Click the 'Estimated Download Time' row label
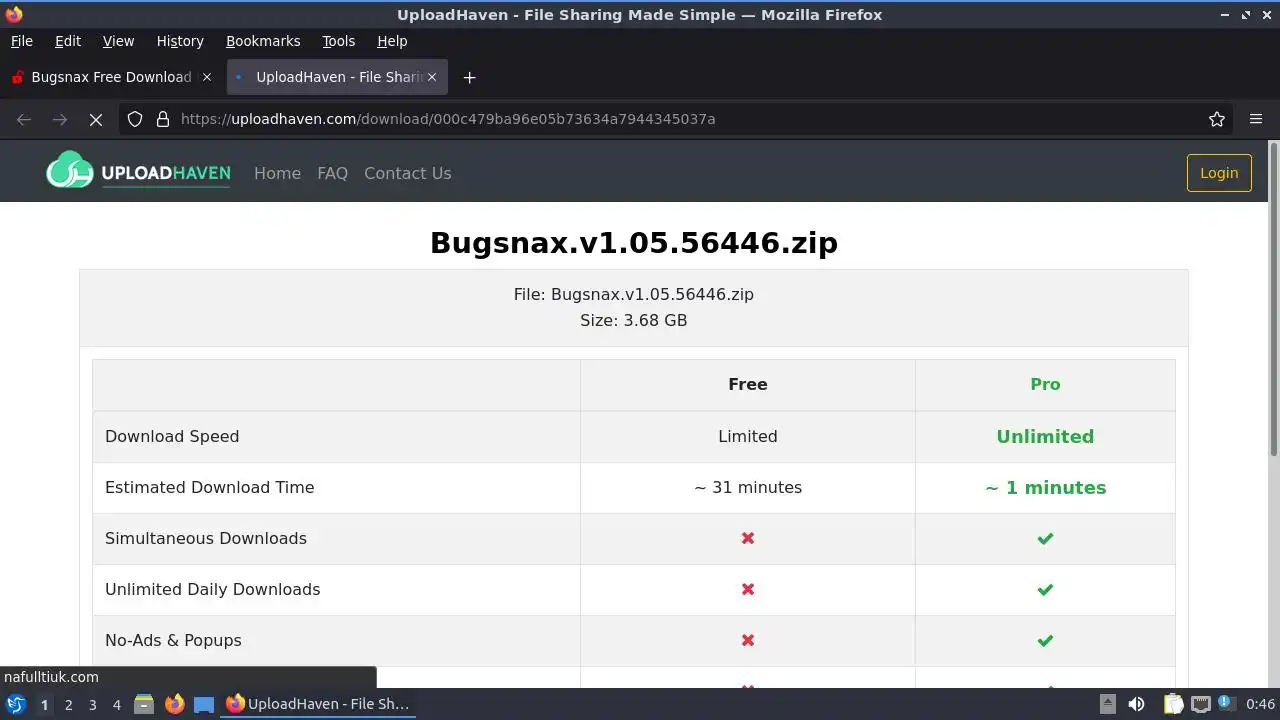 click(210, 487)
